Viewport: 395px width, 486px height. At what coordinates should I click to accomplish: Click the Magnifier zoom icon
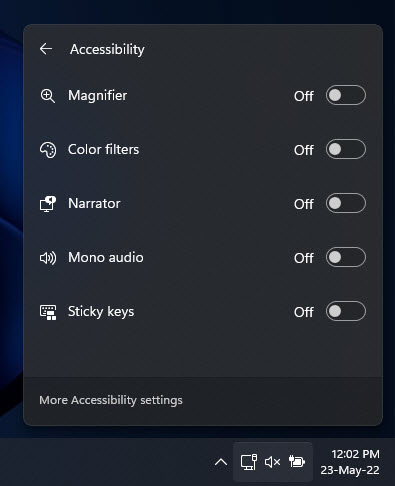pos(48,96)
